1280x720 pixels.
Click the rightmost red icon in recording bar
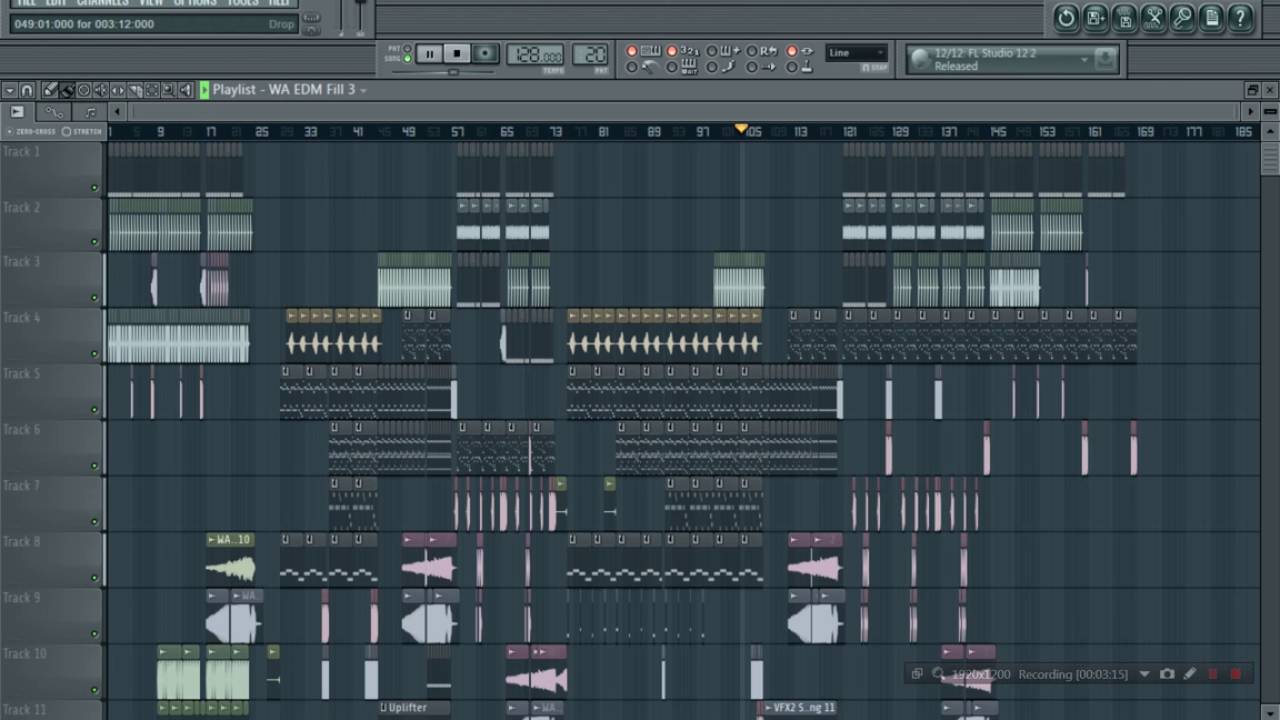pyautogui.click(x=1236, y=674)
